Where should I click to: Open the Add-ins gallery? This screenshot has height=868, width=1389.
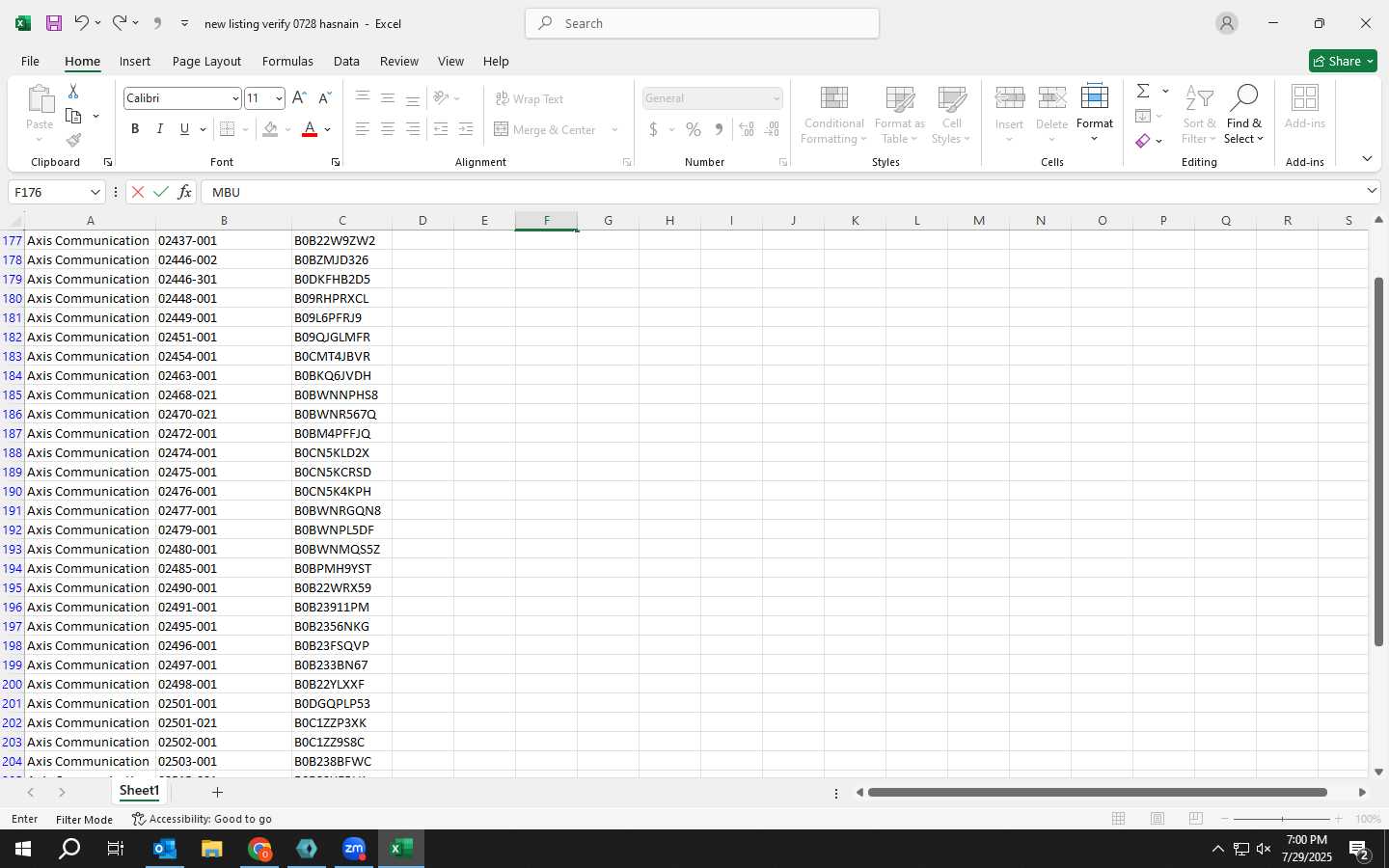pyautogui.click(x=1305, y=106)
